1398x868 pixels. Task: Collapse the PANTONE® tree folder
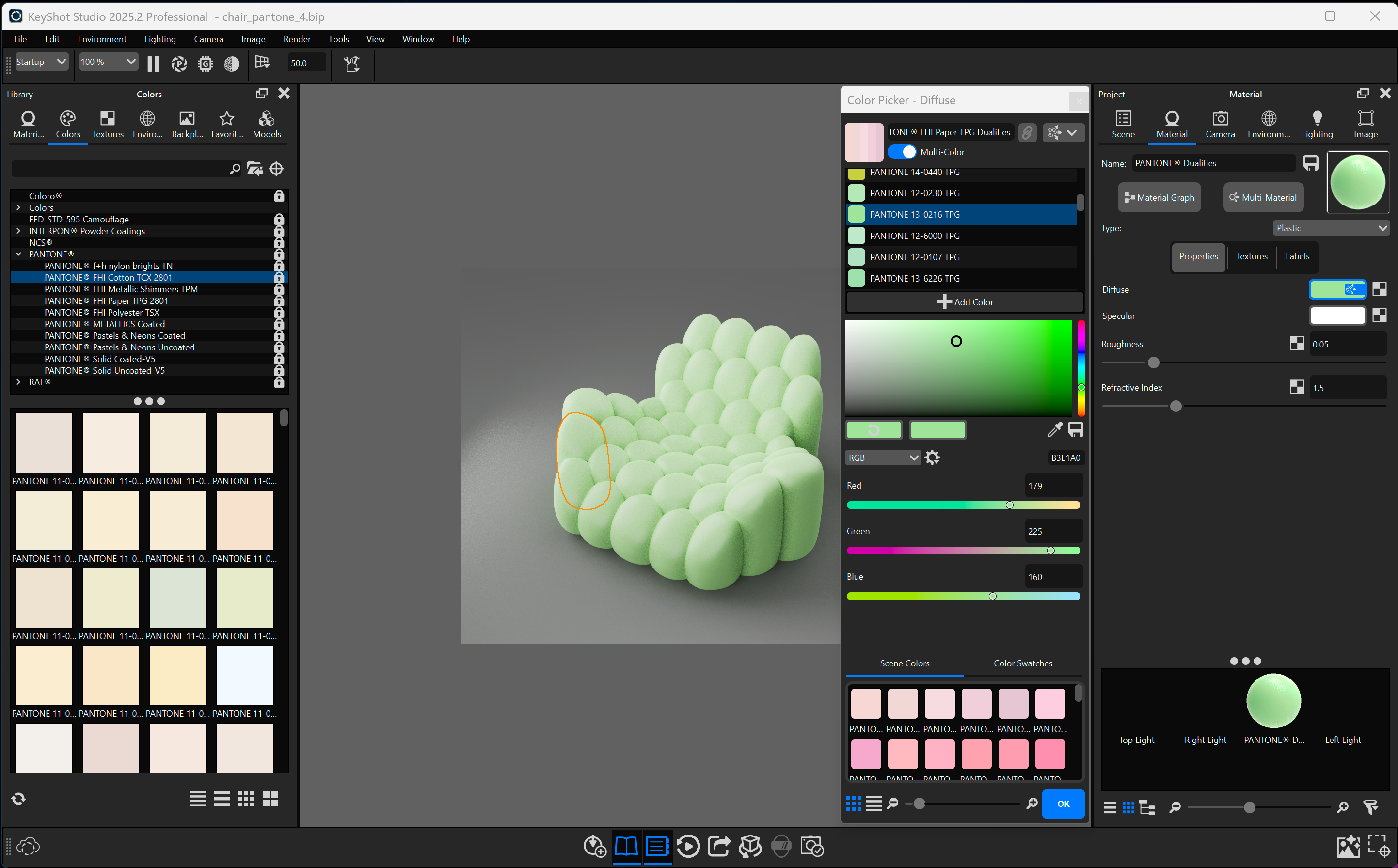tap(18, 254)
